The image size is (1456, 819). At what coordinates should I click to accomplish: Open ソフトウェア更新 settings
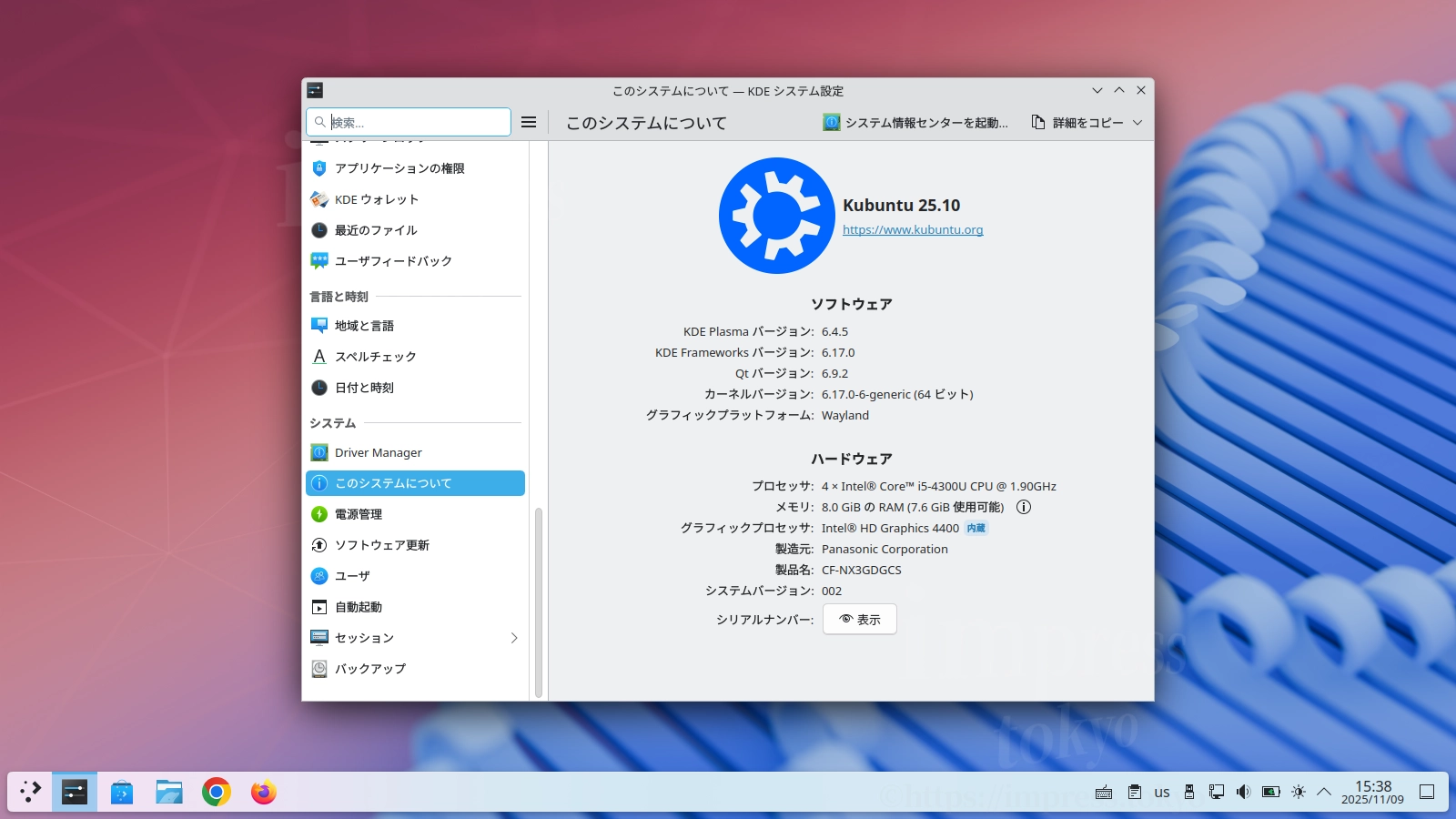[415, 545]
